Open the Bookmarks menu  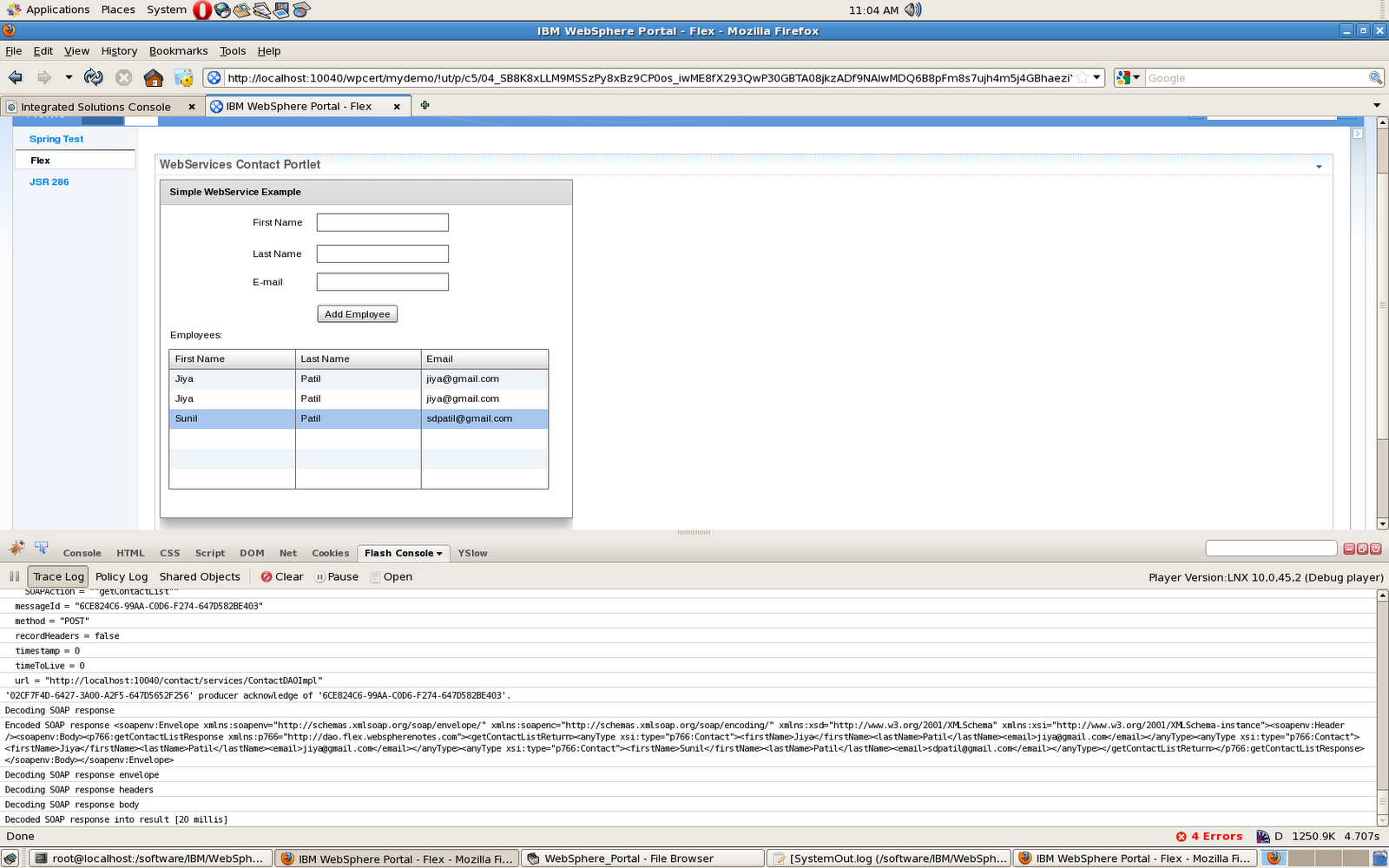[x=178, y=50]
